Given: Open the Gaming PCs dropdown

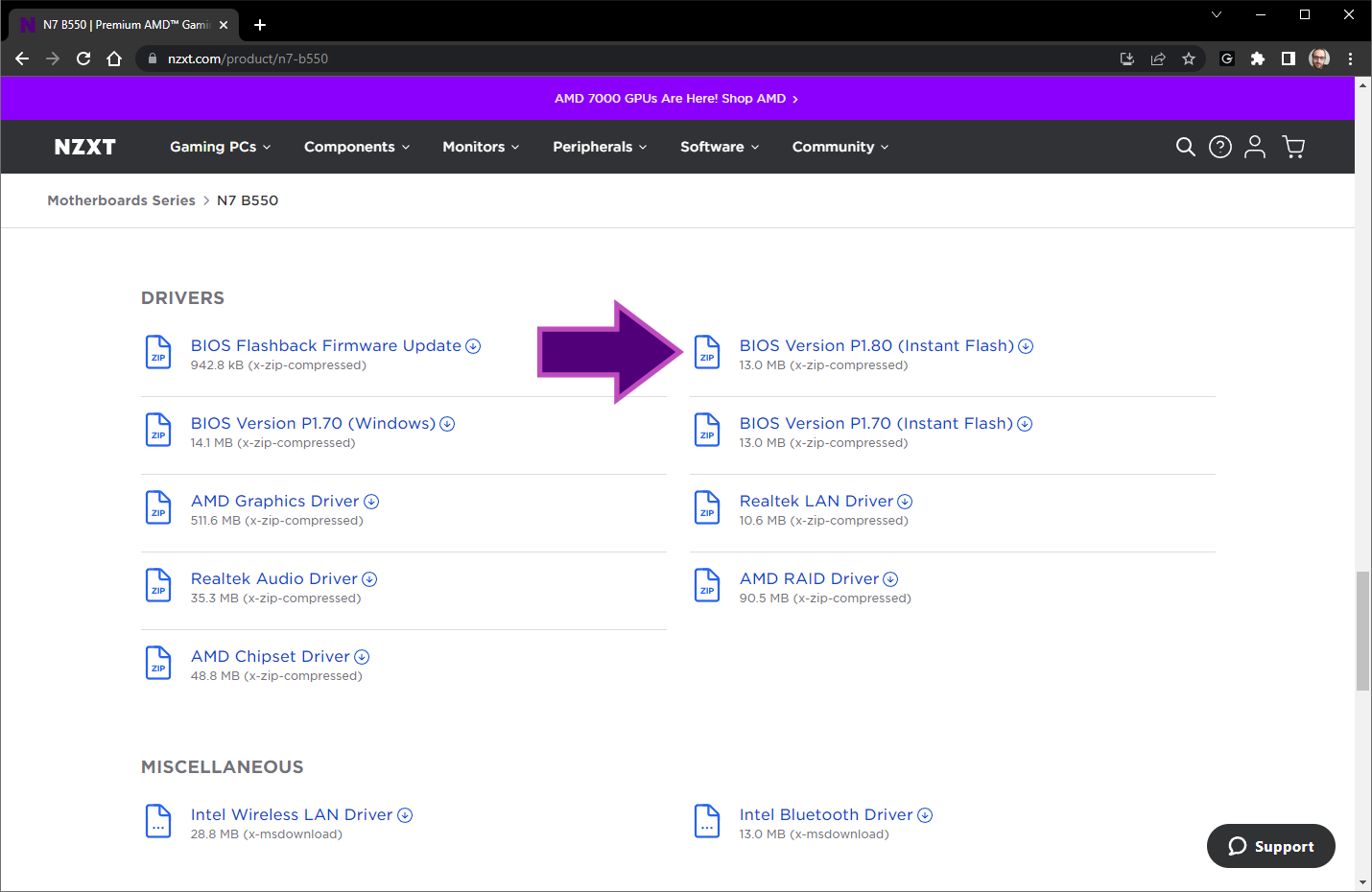Looking at the screenshot, I should [219, 147].
